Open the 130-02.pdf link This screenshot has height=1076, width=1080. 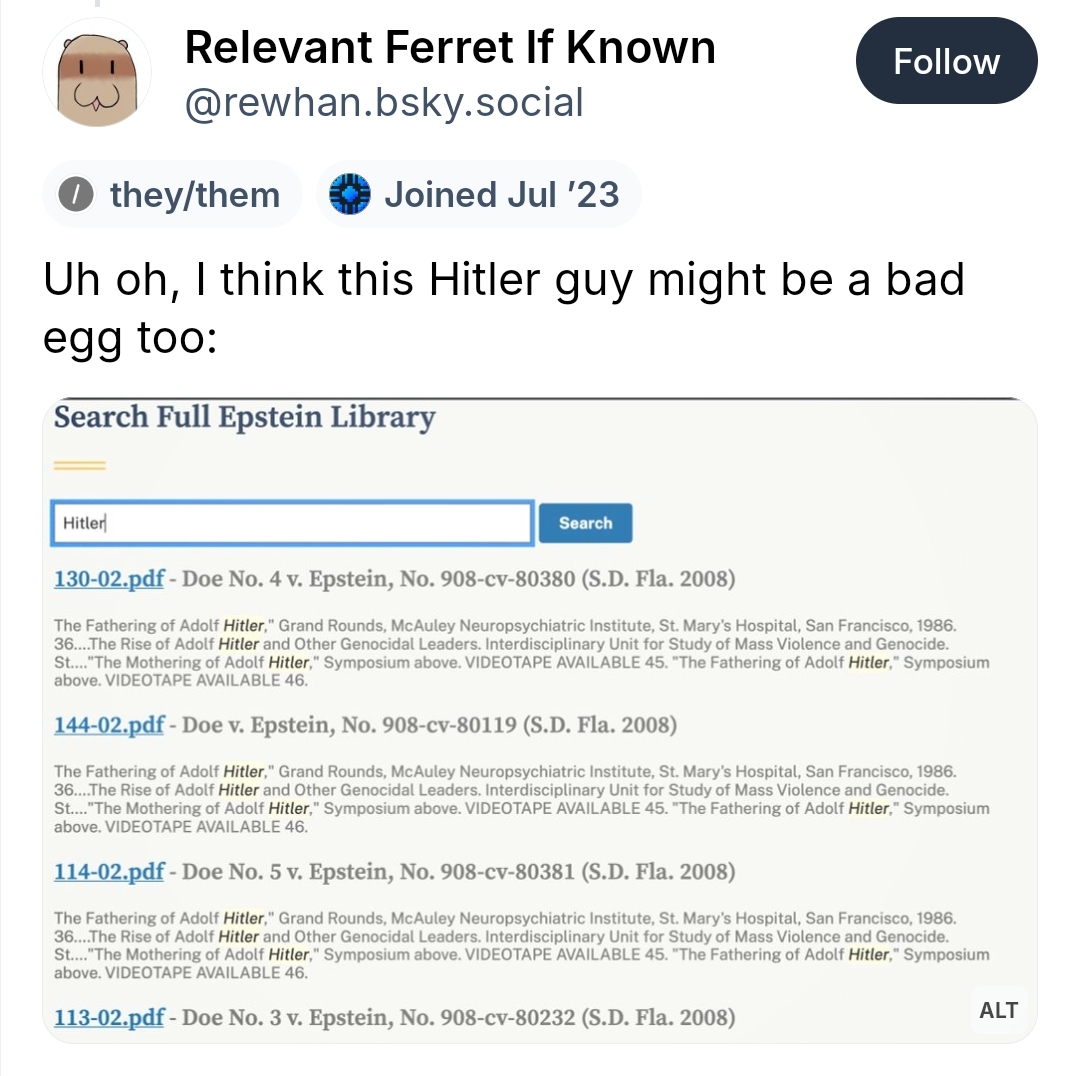(109, 579)
